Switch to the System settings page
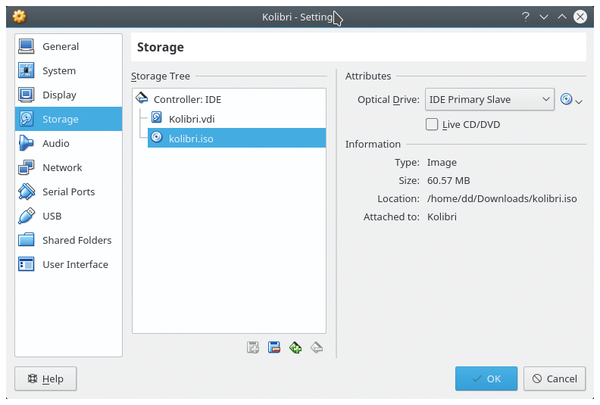Viewport: 600px width, 405px height. [x=59, y=71]
